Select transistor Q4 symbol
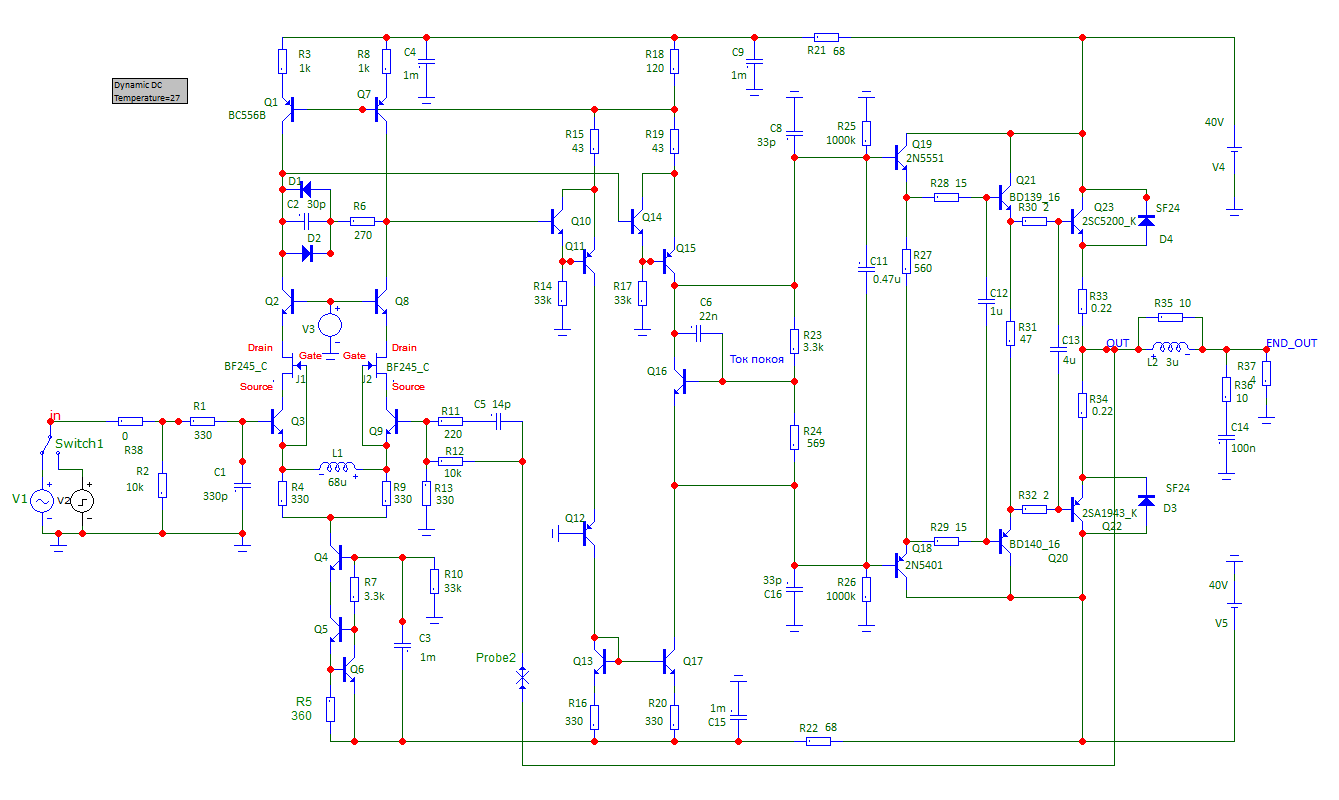 (x=337, y=557)
